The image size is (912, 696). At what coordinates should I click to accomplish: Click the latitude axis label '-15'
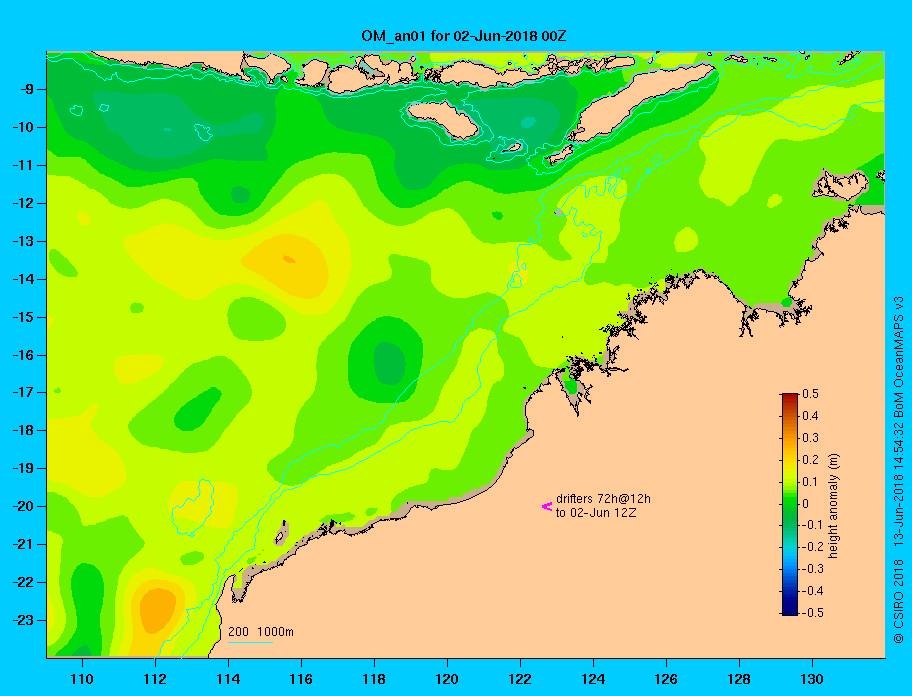point(22,317)
